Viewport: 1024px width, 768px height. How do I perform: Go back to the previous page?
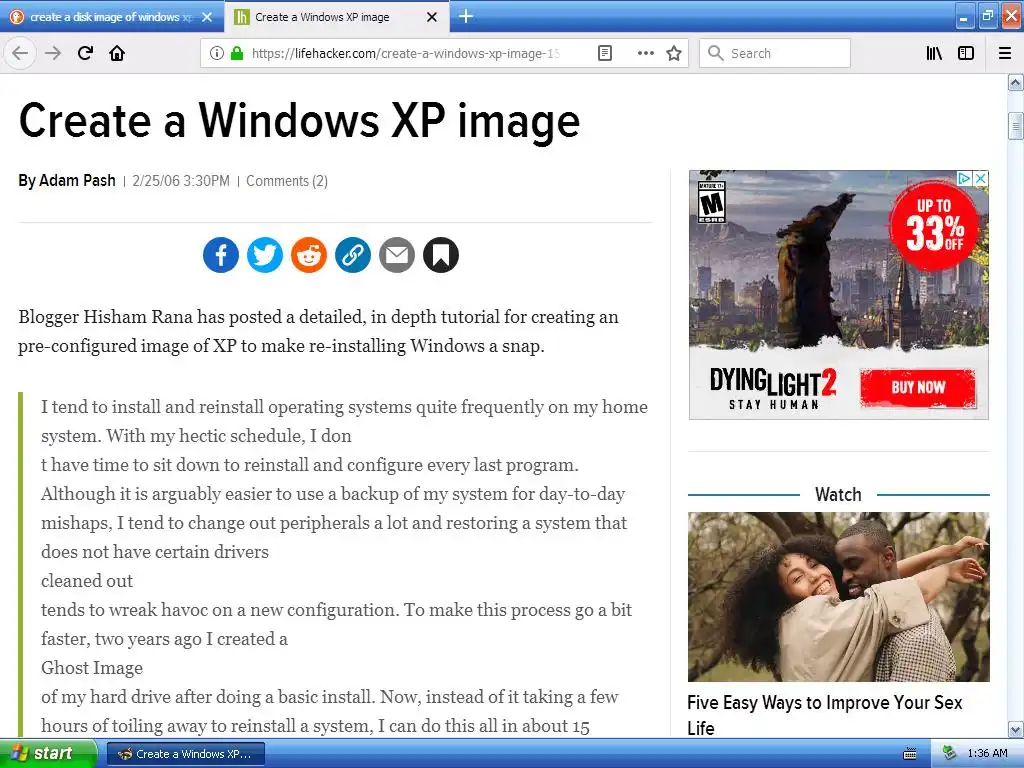[20, 53]
